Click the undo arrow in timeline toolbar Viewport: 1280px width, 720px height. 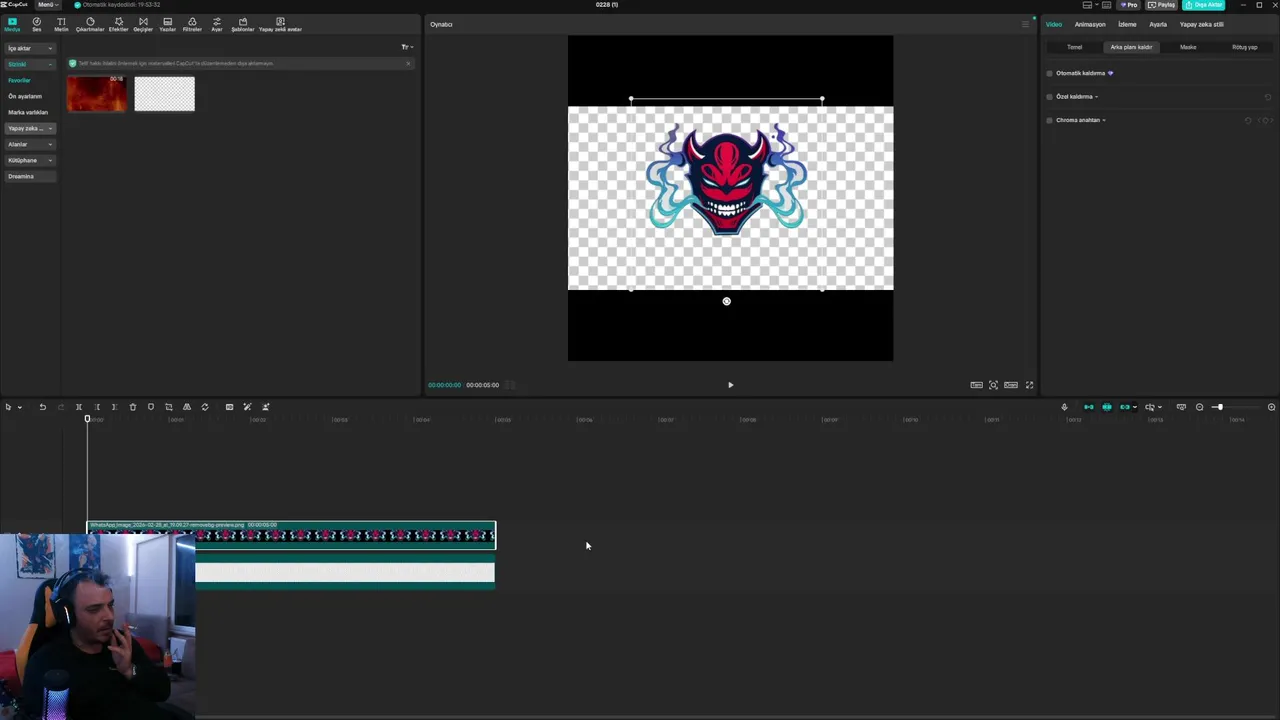42,407
